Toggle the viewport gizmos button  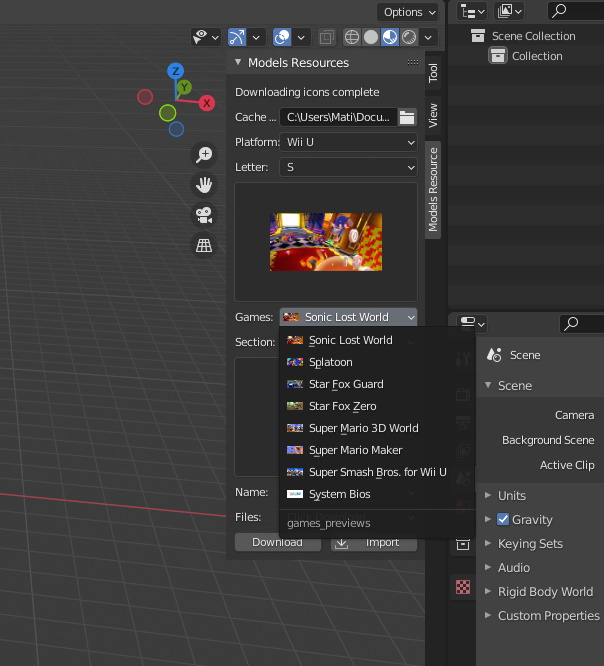coord(237,37)
